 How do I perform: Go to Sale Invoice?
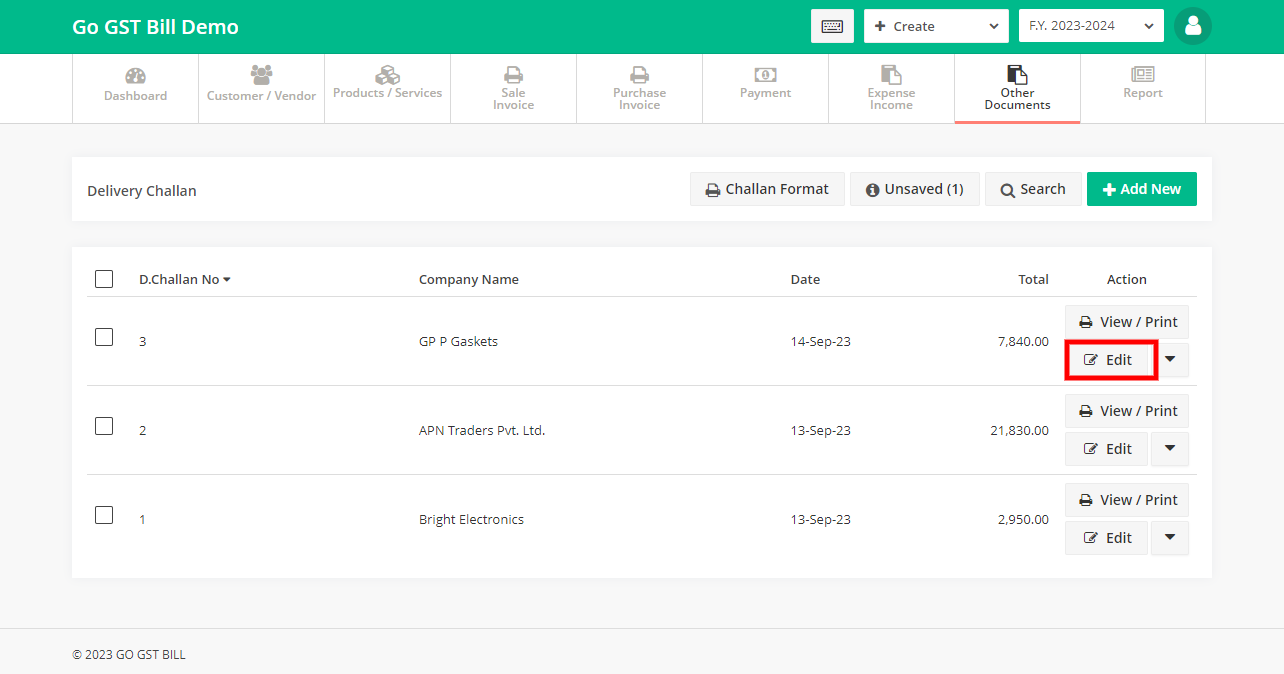click(513, 88)
